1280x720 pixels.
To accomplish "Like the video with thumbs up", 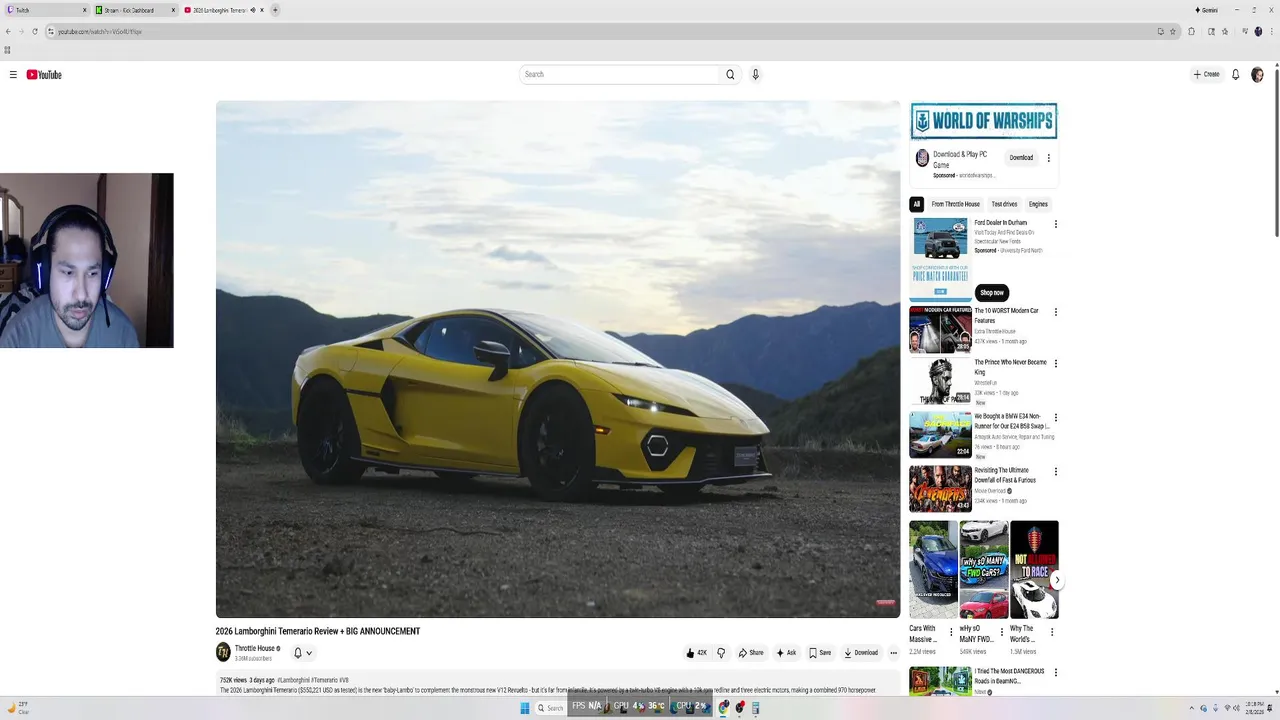I will click(x=696, y=653).
